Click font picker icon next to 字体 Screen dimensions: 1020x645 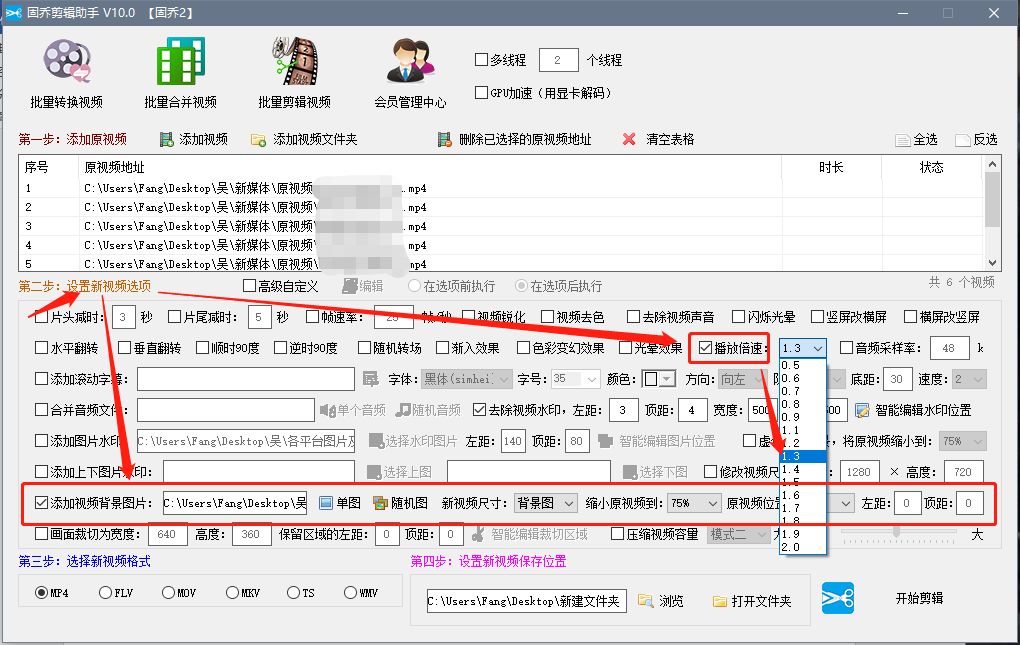click(370, 379)
